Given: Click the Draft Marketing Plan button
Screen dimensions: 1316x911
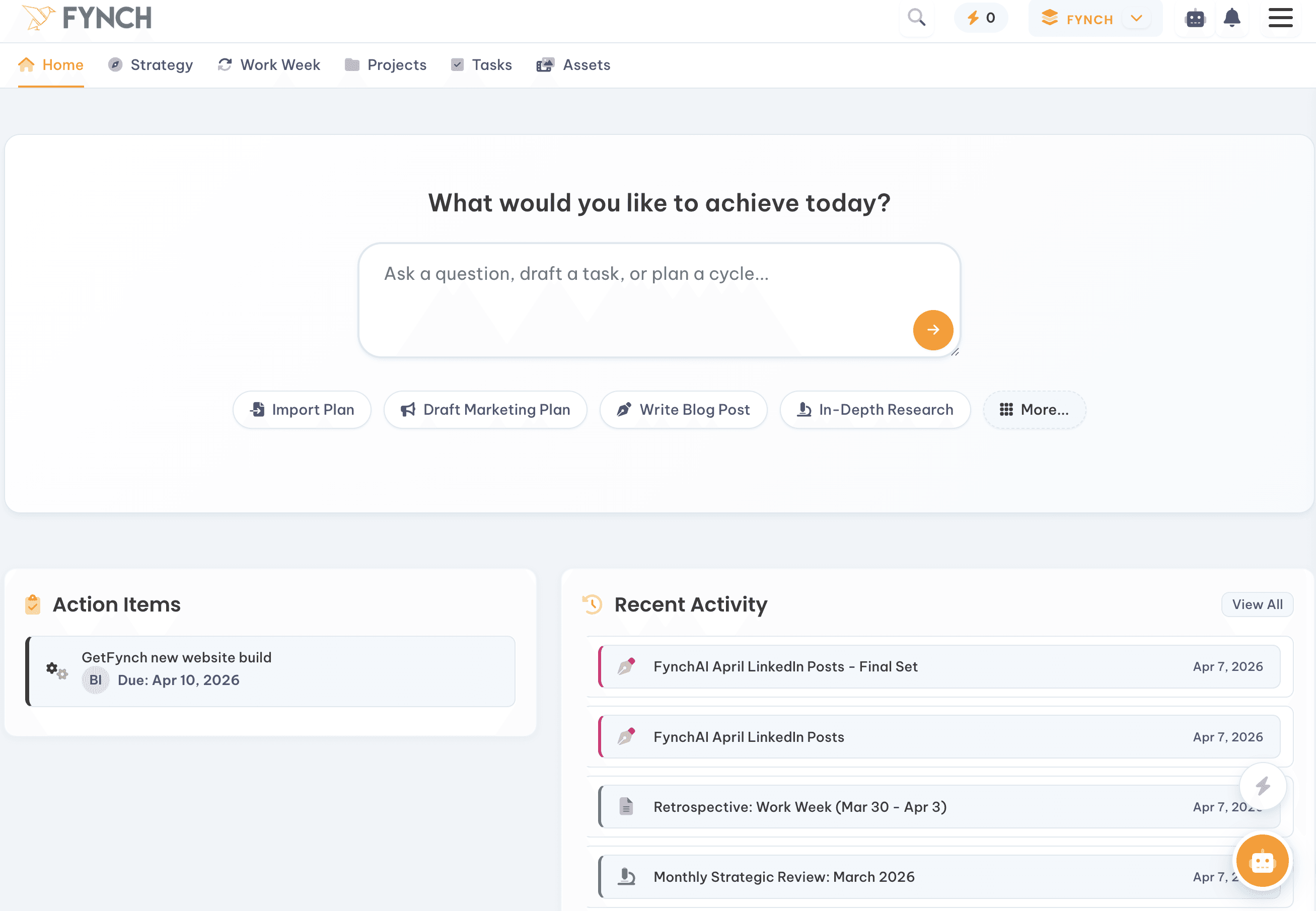Looking at the screenshot, I should tap(485, 410).
